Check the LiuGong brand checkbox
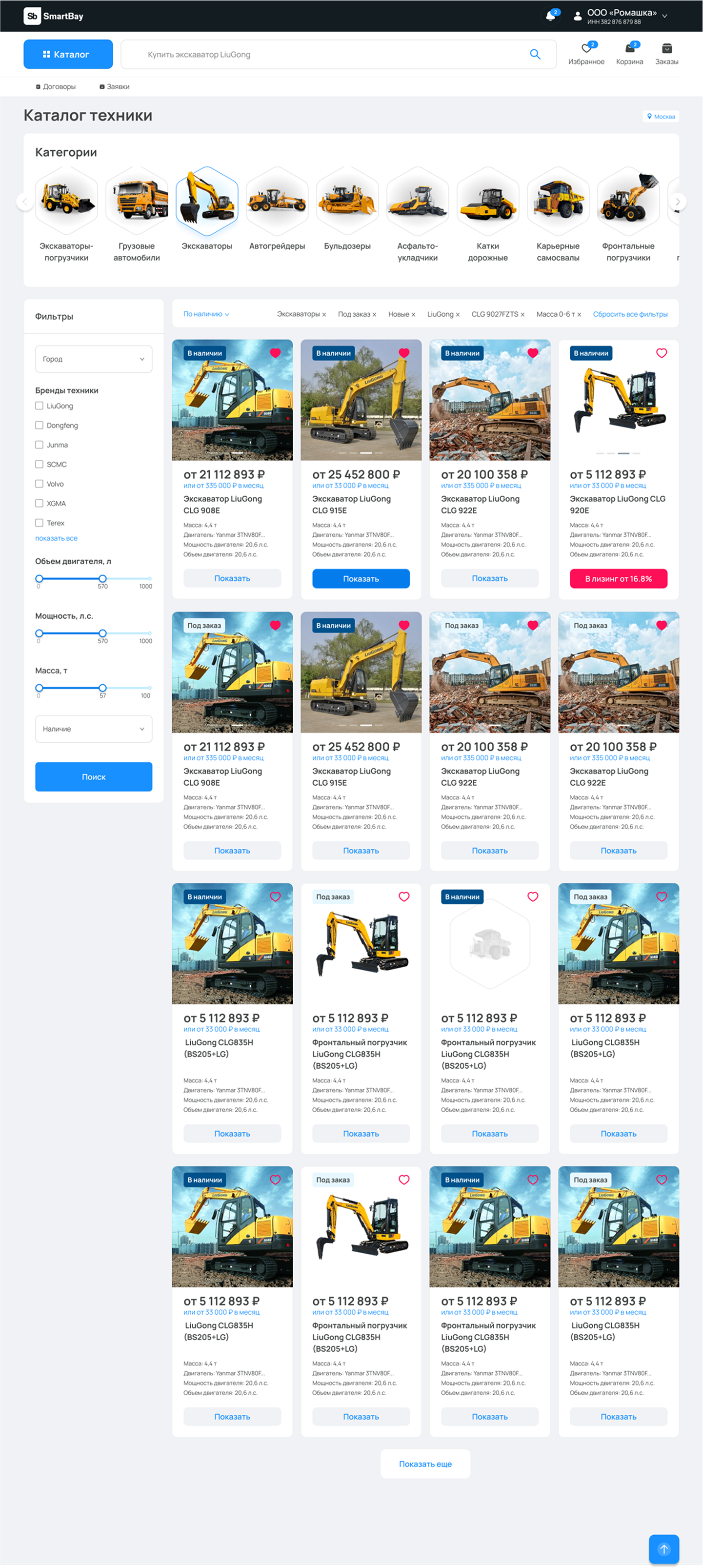 (39, 406)
